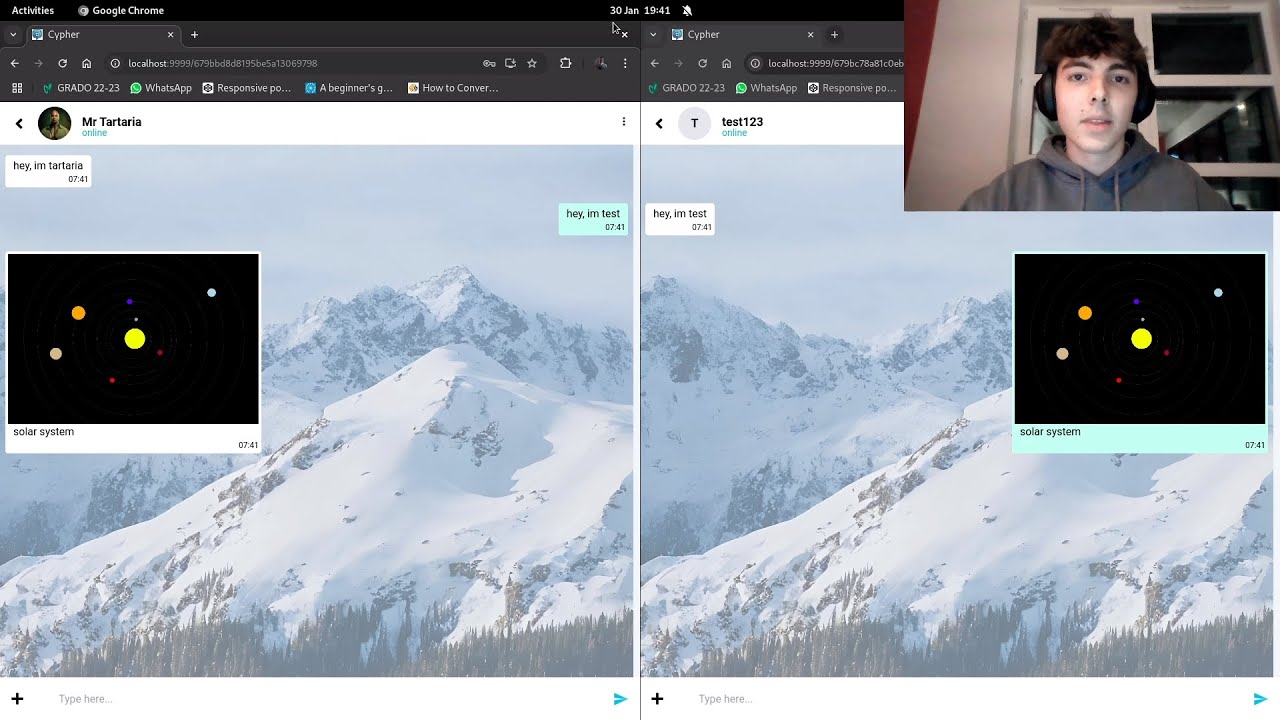The image size is (1280, 720).
Task: Go to home in left browser window
Action: [x=86, y=63]
